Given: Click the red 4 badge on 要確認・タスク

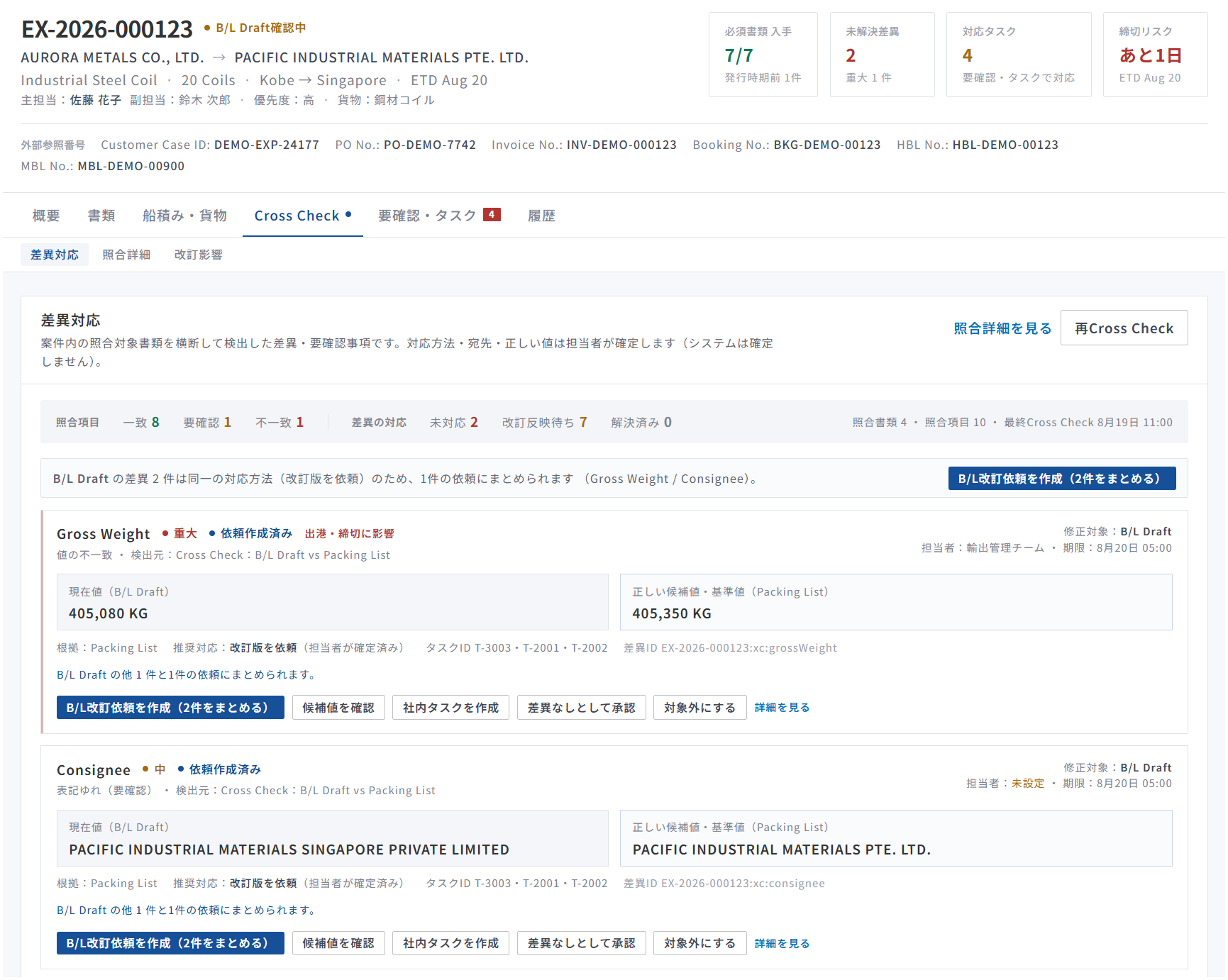Looking at the screenshot, I should point(492,214).
